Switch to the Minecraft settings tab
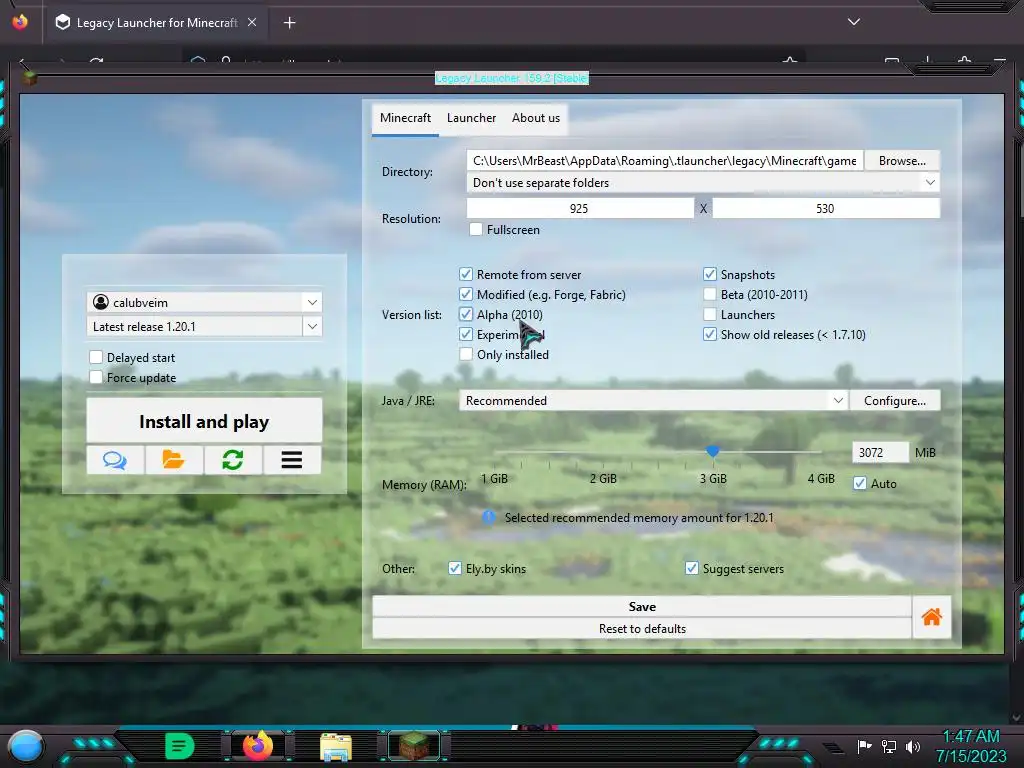This screenshot has width=1024, height=768. click(x=406, y=118)
